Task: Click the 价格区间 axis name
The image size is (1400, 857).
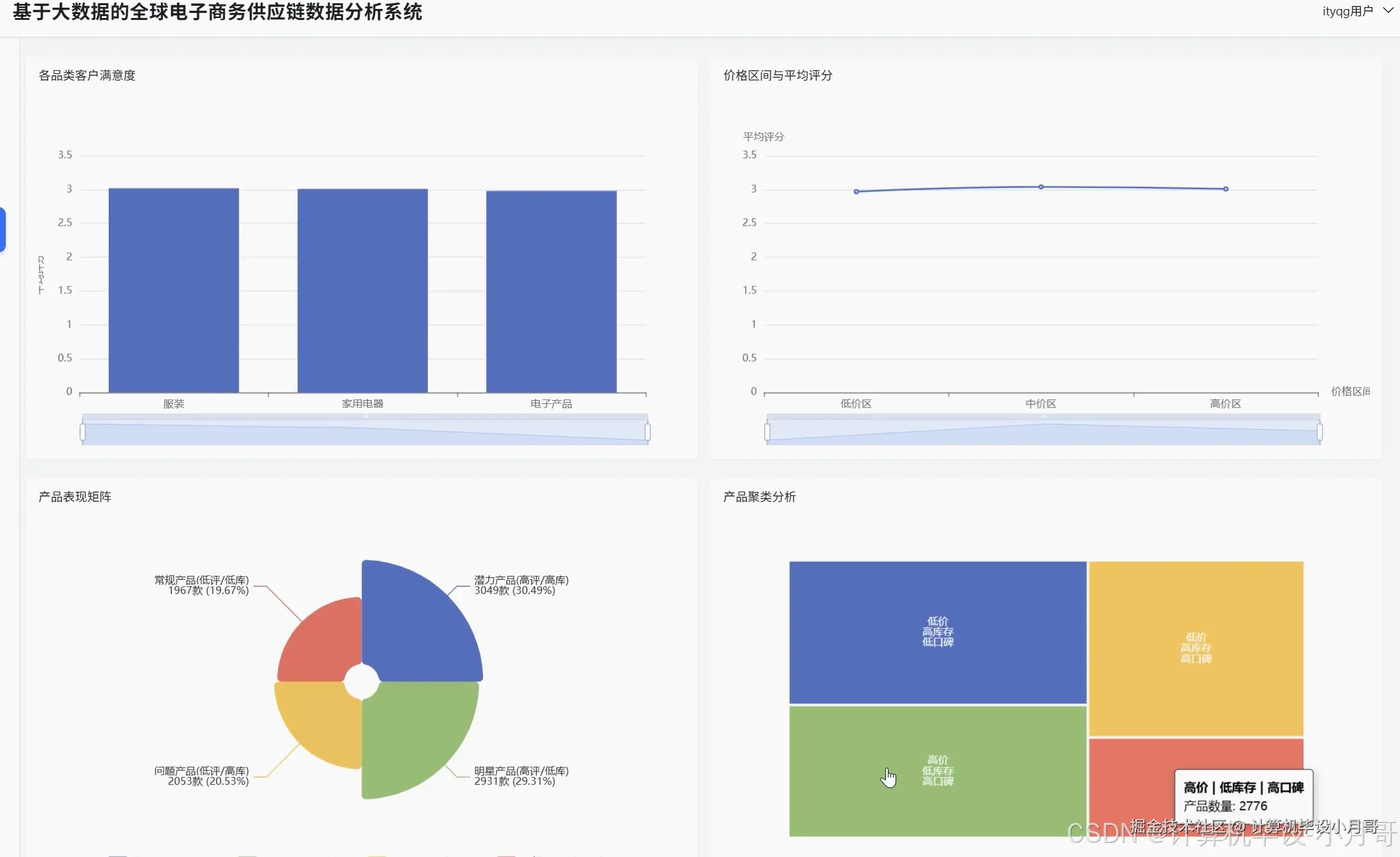Action: (1350, 391)
